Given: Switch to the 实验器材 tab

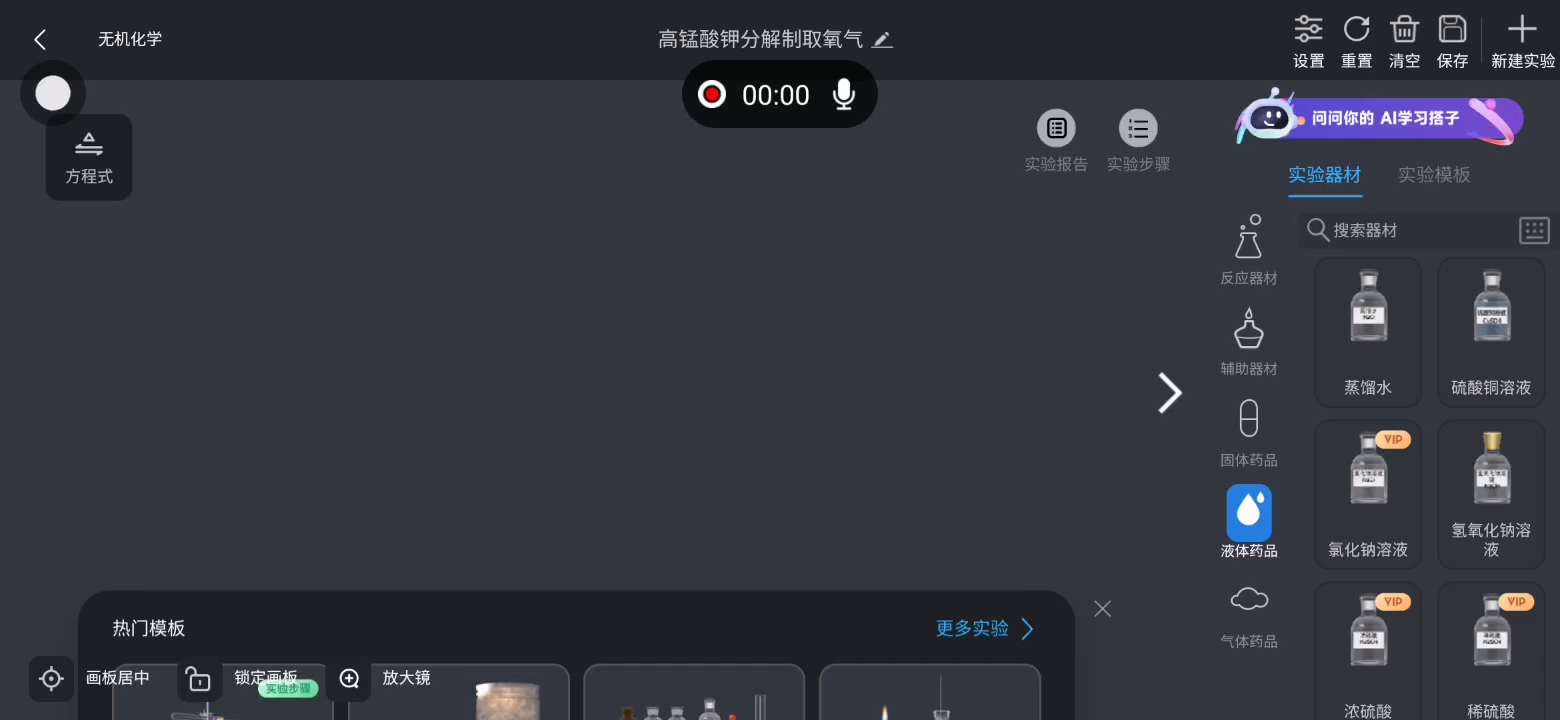Looking at the screenshot, I should coord(1324,175).
